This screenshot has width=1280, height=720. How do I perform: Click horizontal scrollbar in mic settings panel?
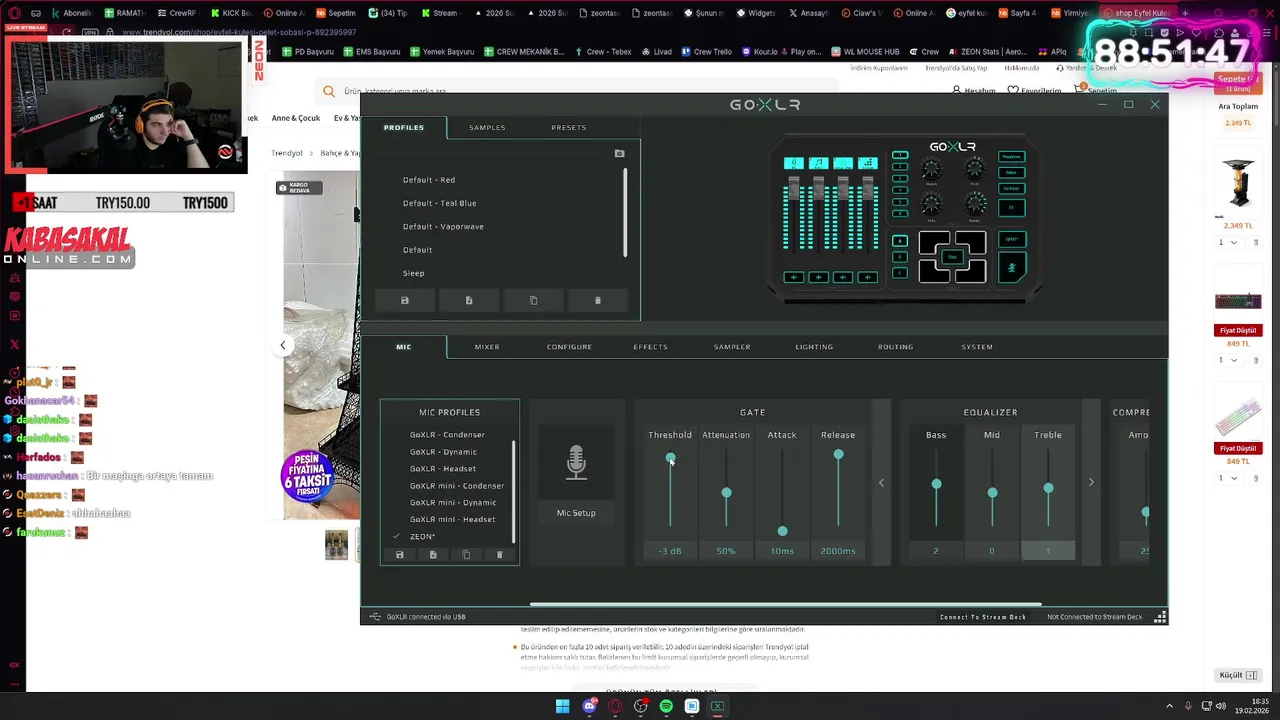point(785,604)
